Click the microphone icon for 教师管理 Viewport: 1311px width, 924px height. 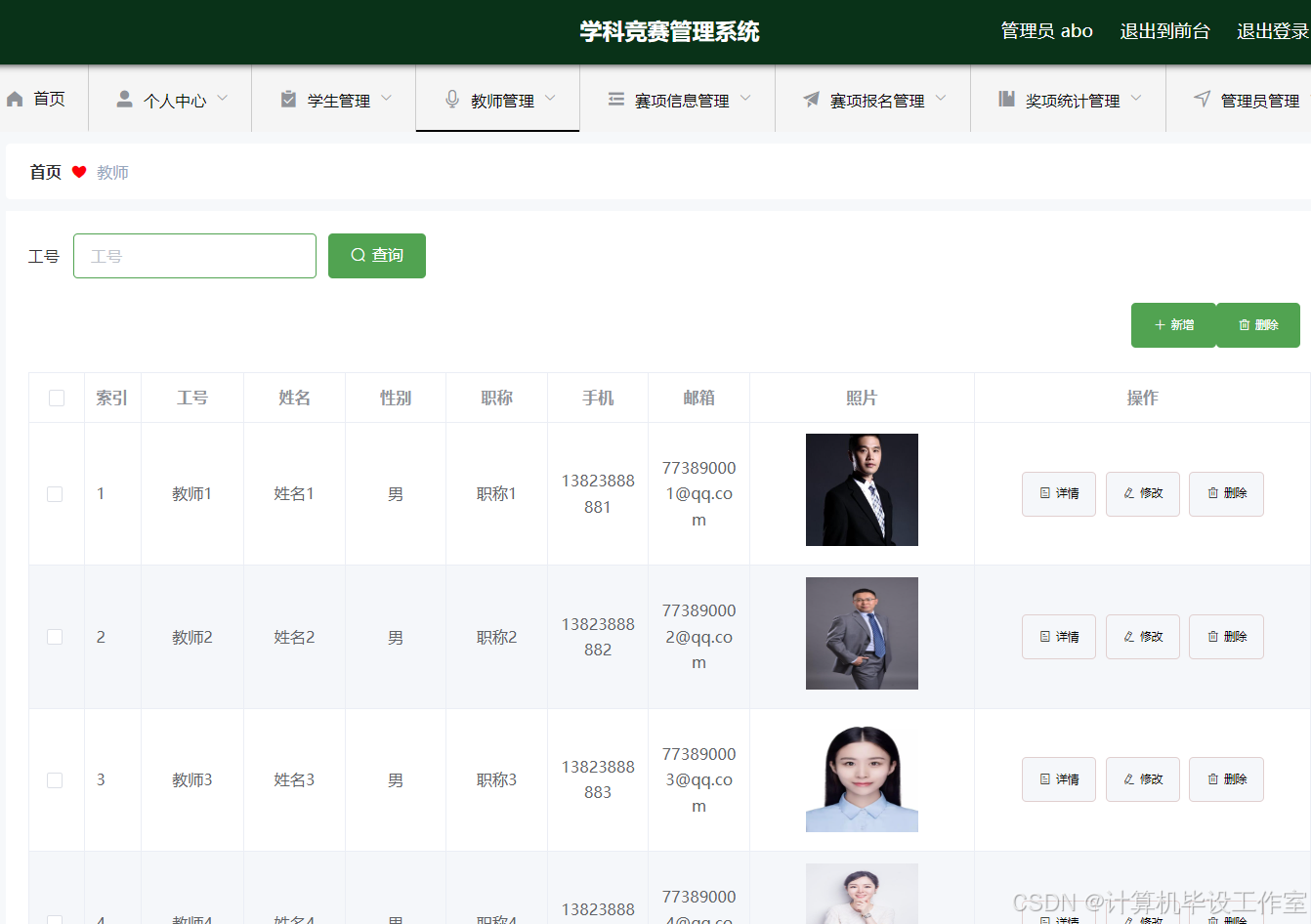click(x=451, y=99)
